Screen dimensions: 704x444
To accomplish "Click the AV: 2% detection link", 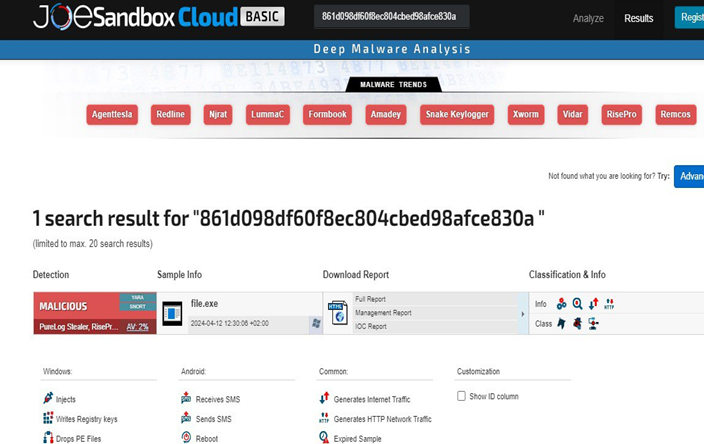I will [x=137, y=327].
